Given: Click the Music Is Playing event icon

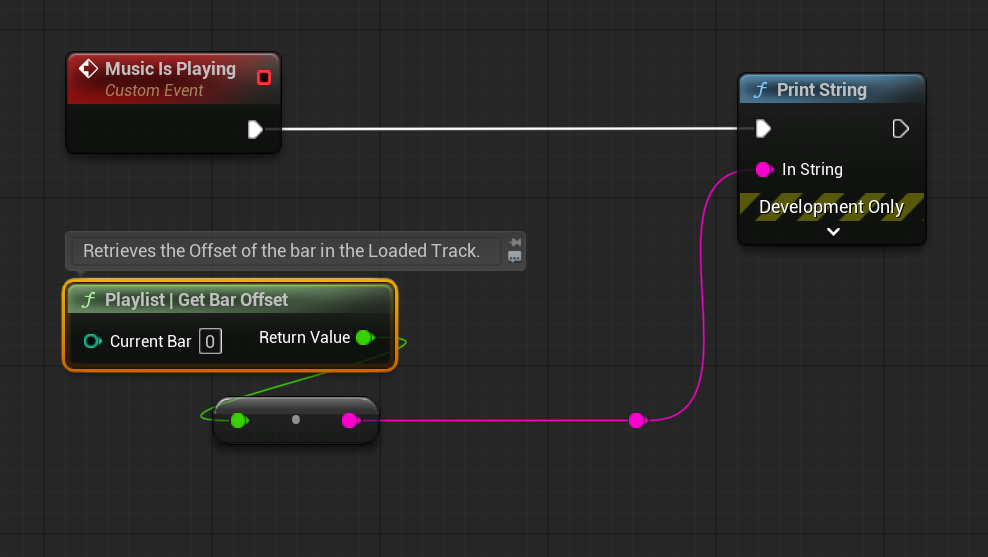Looking at the screenshot, I should (88, 69).
